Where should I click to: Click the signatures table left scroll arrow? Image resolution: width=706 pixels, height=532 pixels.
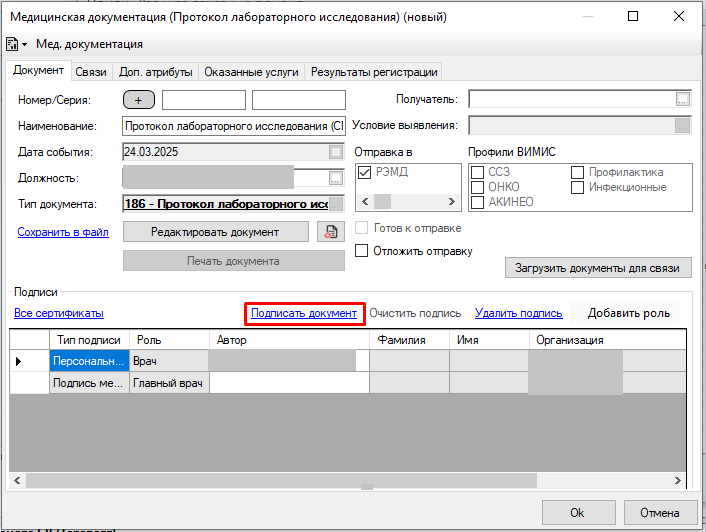click(17, 480)
